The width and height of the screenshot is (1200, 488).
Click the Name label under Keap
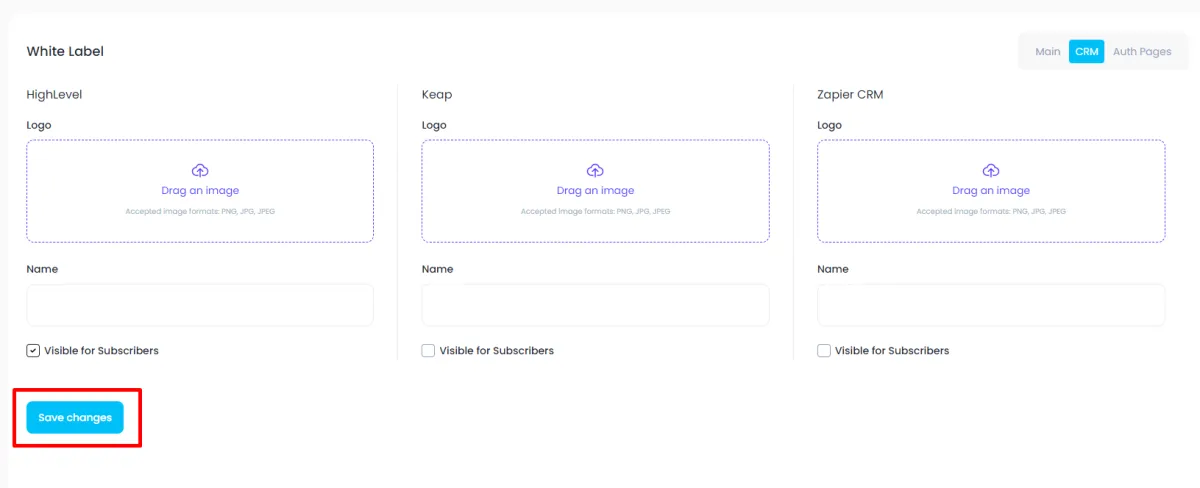coord(437,269)
